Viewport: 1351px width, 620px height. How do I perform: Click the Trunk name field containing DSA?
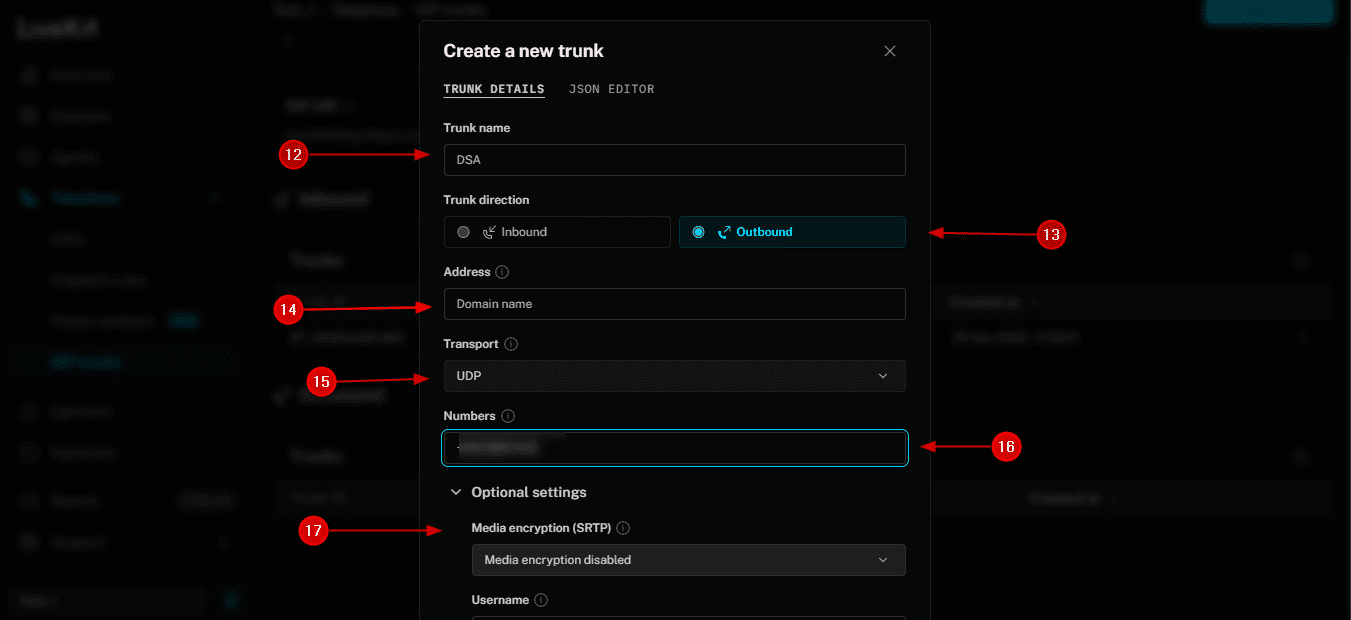[674, 160]
